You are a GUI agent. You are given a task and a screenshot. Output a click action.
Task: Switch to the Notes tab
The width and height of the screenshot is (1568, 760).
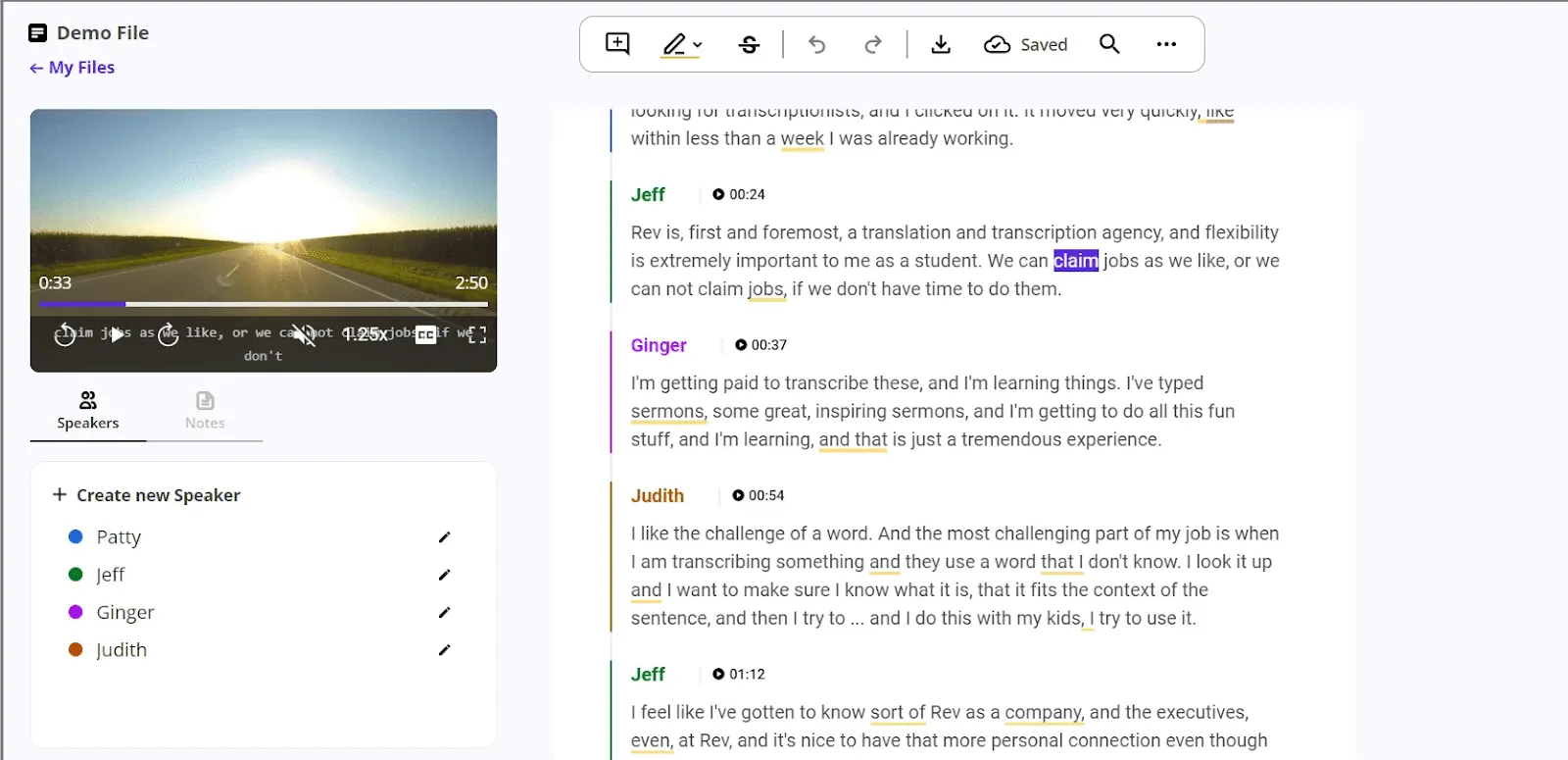tap(205, 411)
